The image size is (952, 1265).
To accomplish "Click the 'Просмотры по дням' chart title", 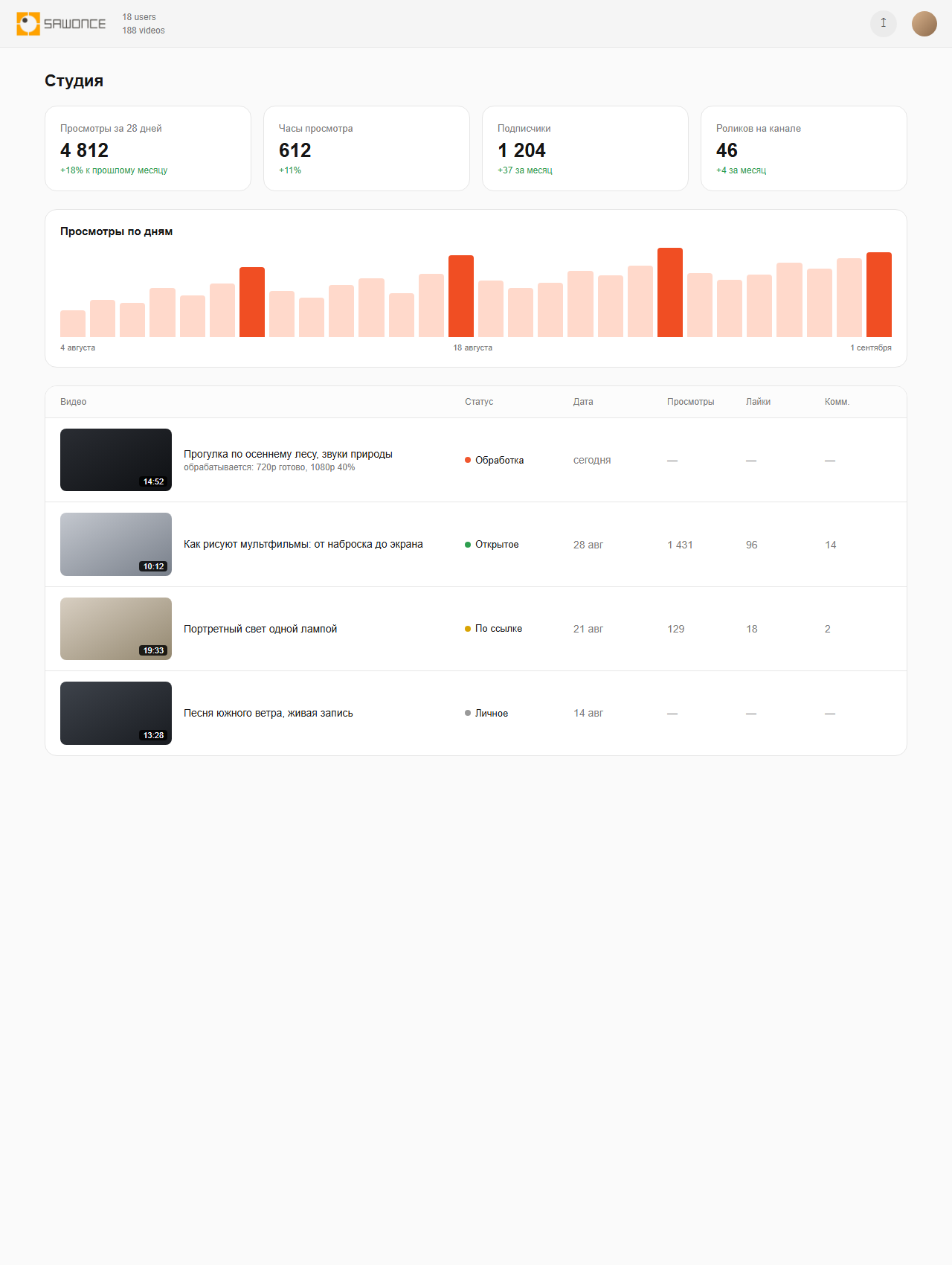I will (x=116, y=231).
